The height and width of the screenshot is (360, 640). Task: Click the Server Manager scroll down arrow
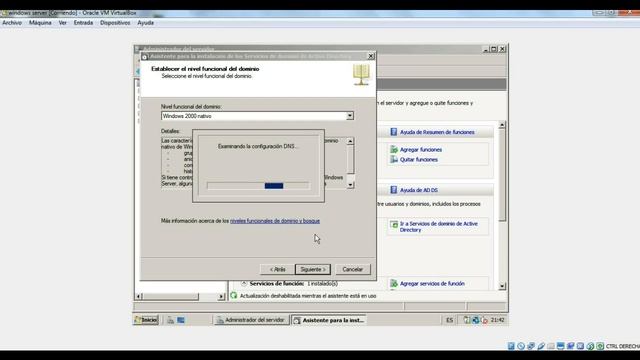(502, 287)
